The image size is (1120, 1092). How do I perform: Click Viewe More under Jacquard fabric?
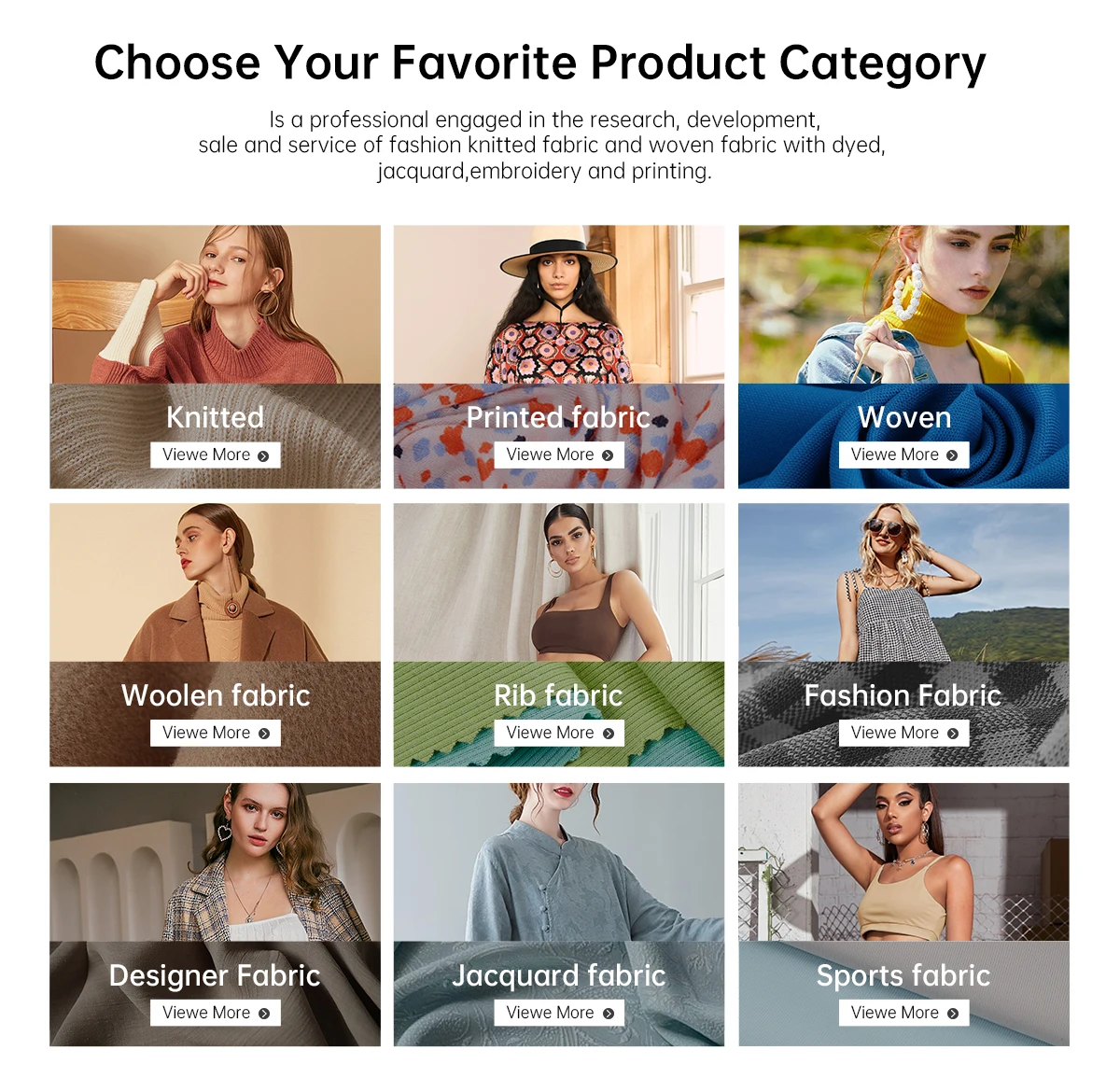[559, 1013]
